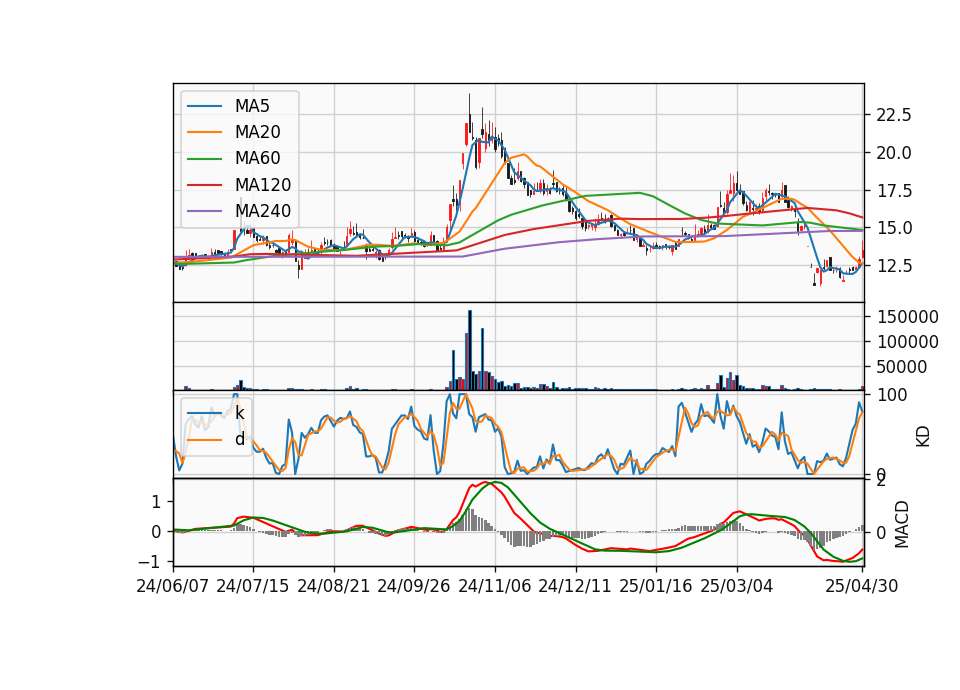960x690 pixels.
Task: Click the 24/11/06 date axis label
Action: (495, 586)
